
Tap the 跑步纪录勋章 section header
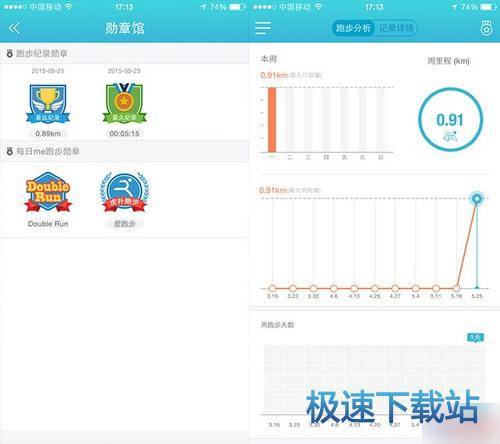(x=124, y=53)
